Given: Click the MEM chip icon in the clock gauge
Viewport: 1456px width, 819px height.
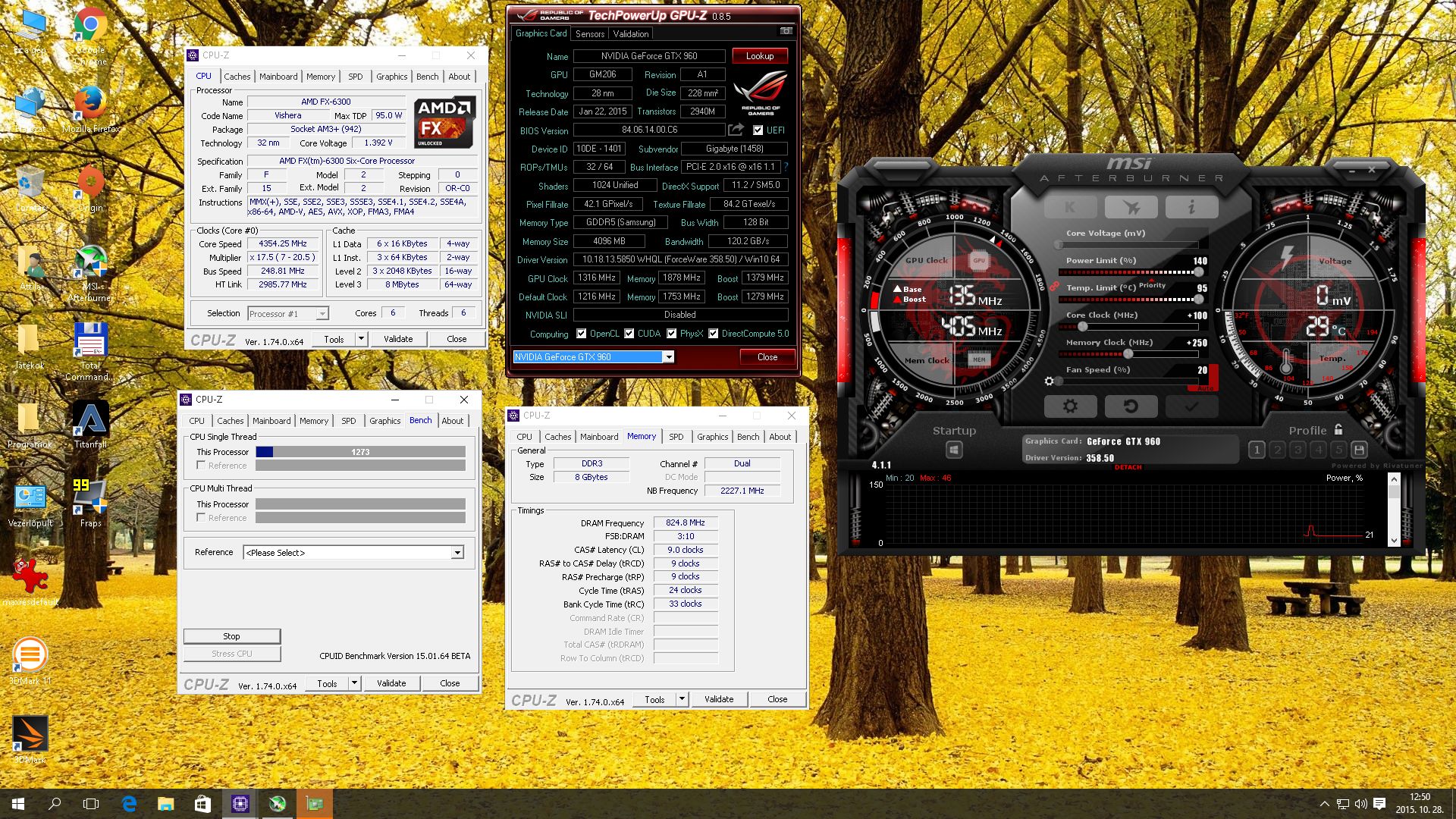Looking at the screenshot, I should coord(979,359).
